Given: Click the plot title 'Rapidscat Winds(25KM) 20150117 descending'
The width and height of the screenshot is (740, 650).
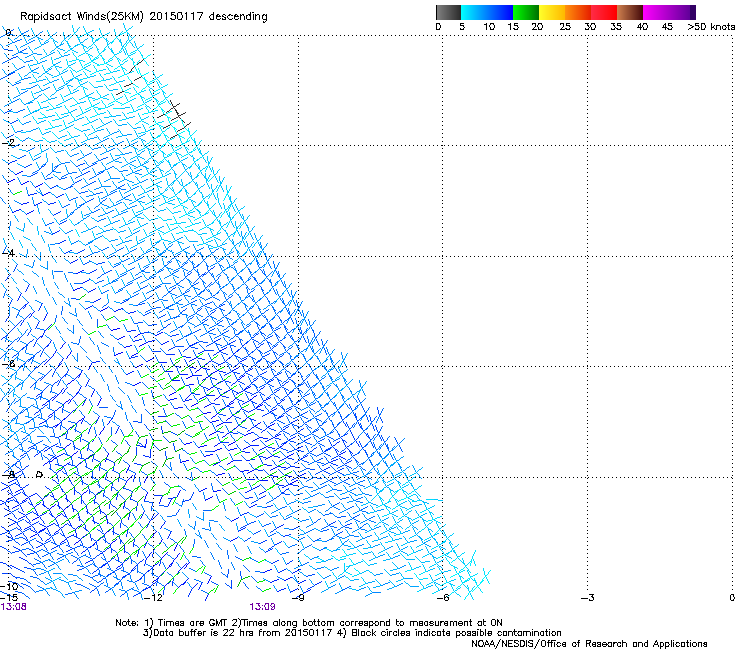Looking at the screenshot, I should (x=143, y=17).
